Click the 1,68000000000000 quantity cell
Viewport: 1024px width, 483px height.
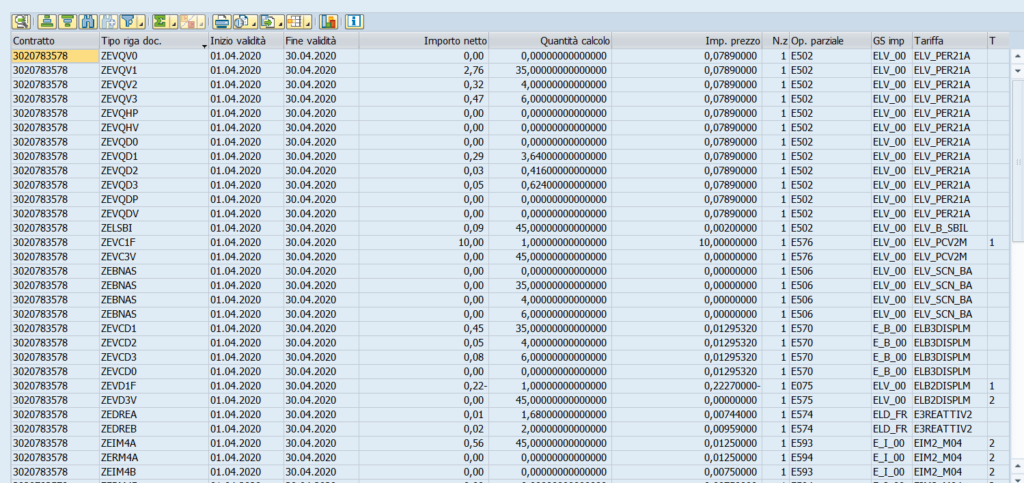point(550,414)
